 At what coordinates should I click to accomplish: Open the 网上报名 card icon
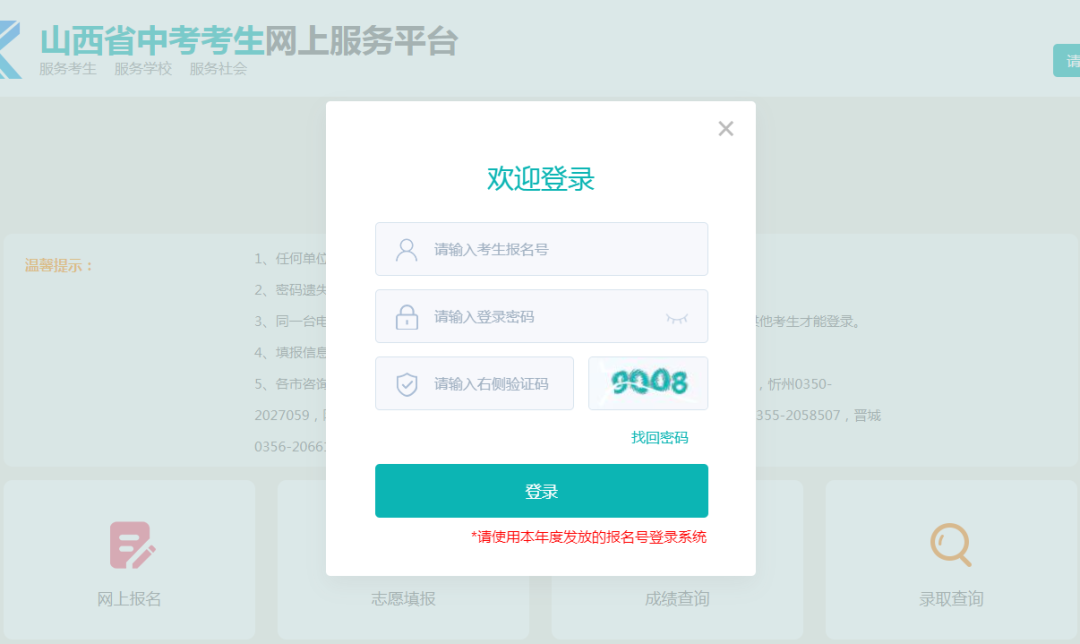132,545
